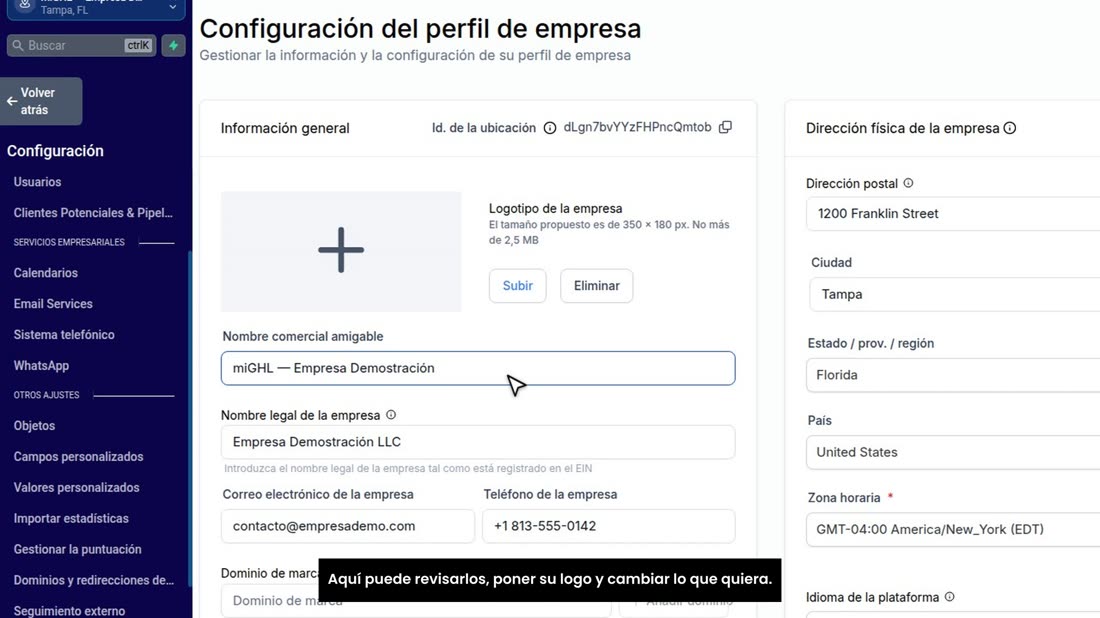
Task: Open Usuarios settings
Action: coord(37,182)
